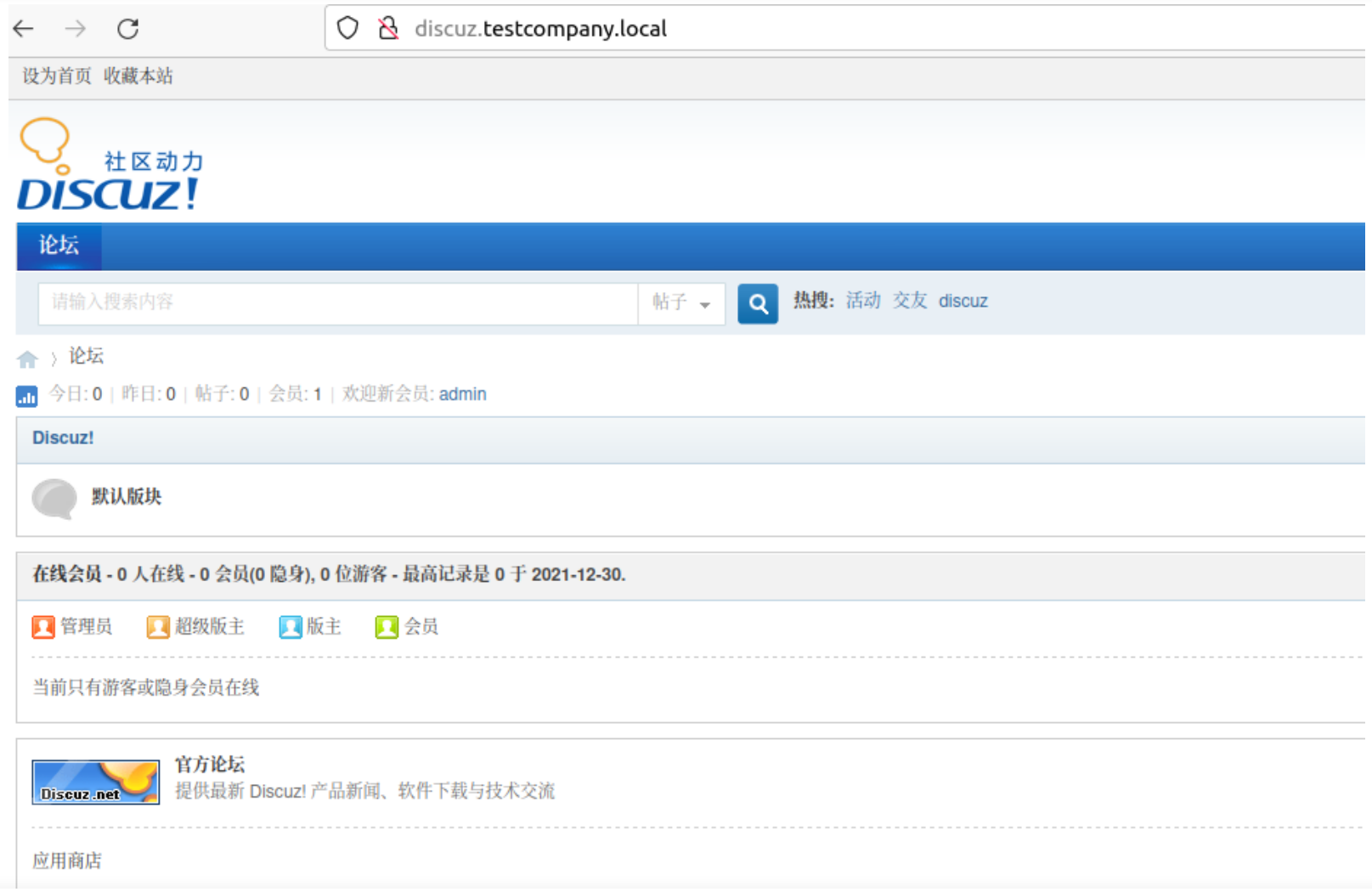This screenshot has width=1372, height=892.
Task: Click the 昨日: 0 statistic
Action: coord(149,394)
